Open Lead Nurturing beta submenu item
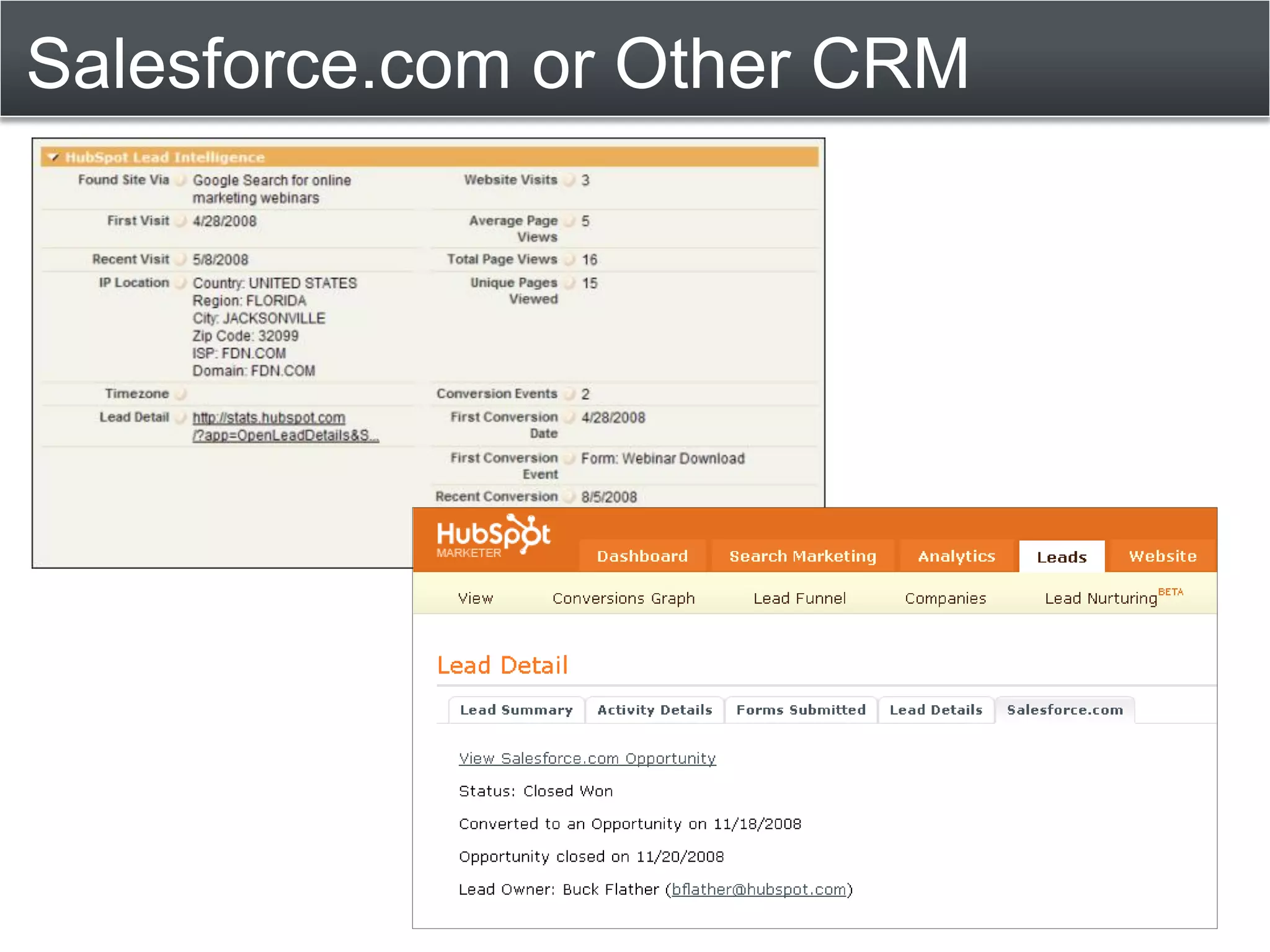Image resolution: width=1270 pixels, height=952 pixels. tap(1114, 597)
